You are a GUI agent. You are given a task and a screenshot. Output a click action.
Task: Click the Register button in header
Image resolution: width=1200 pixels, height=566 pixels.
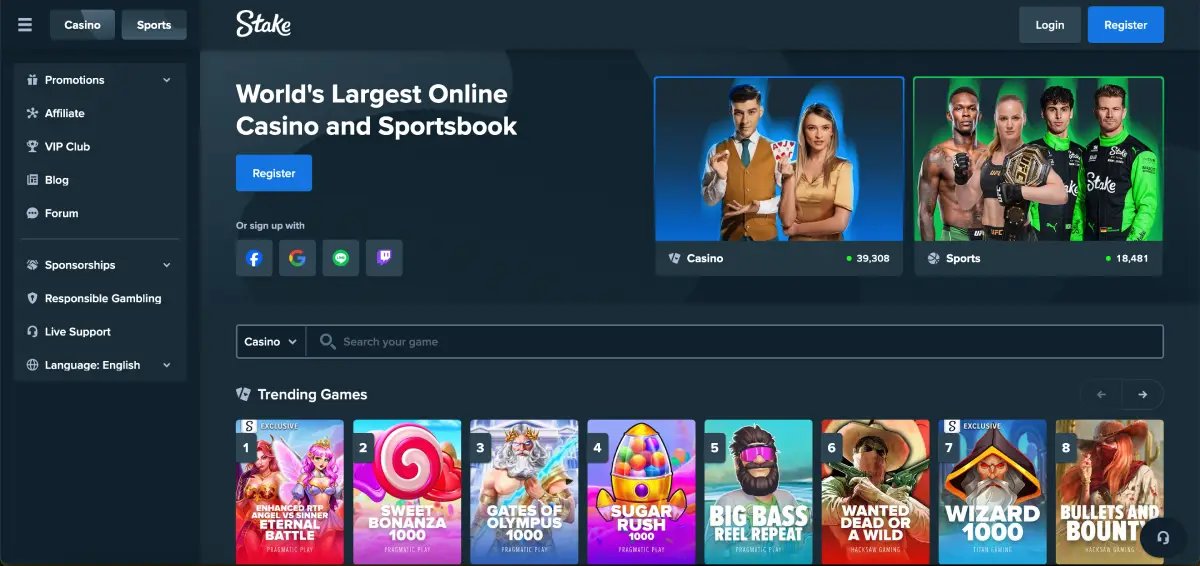tap(1126, 25)
